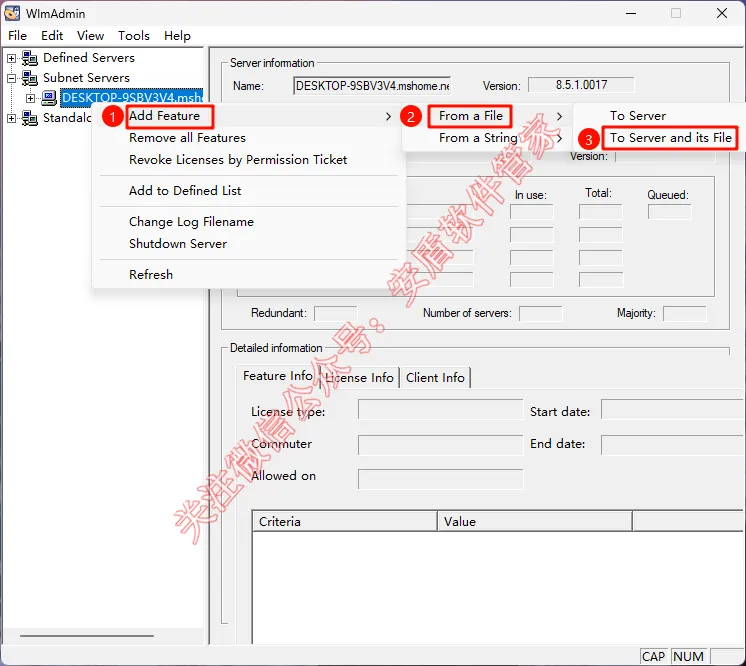This screenshot has width=746, height=666.
Task: Choose Change Log Filename
Action: tap(191, 222)
